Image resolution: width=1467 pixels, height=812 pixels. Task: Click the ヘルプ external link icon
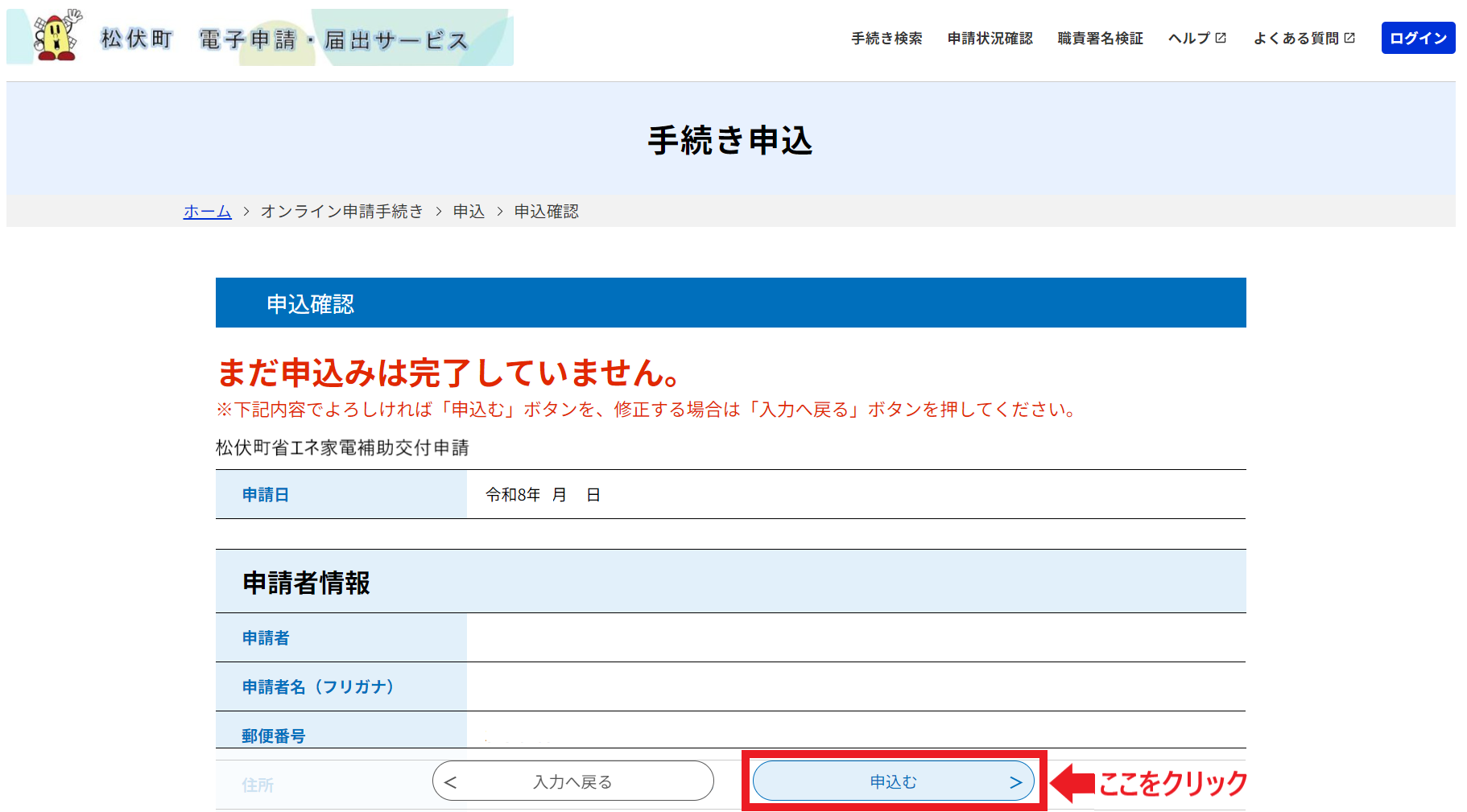click(x=1221, y=38)
